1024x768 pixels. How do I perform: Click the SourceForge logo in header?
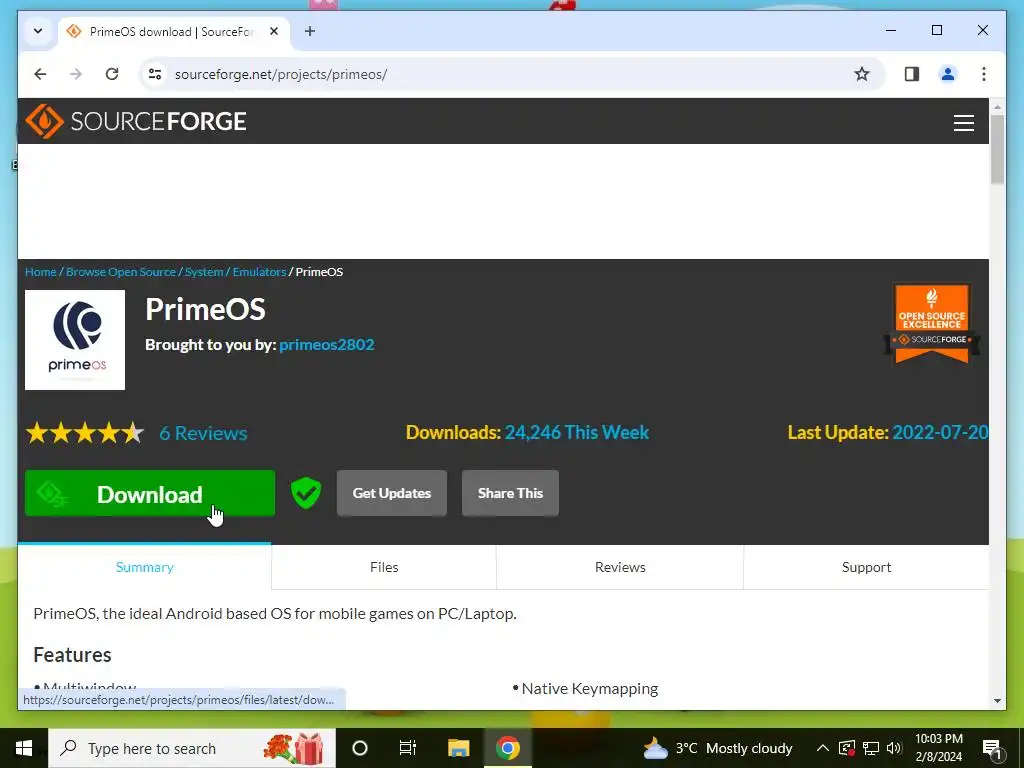(136, 121)
